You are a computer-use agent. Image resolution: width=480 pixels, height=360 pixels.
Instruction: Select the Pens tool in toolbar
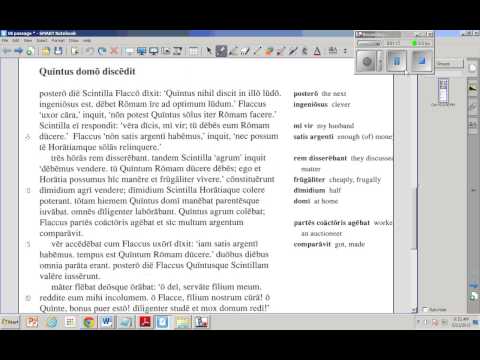pos(221,51)
